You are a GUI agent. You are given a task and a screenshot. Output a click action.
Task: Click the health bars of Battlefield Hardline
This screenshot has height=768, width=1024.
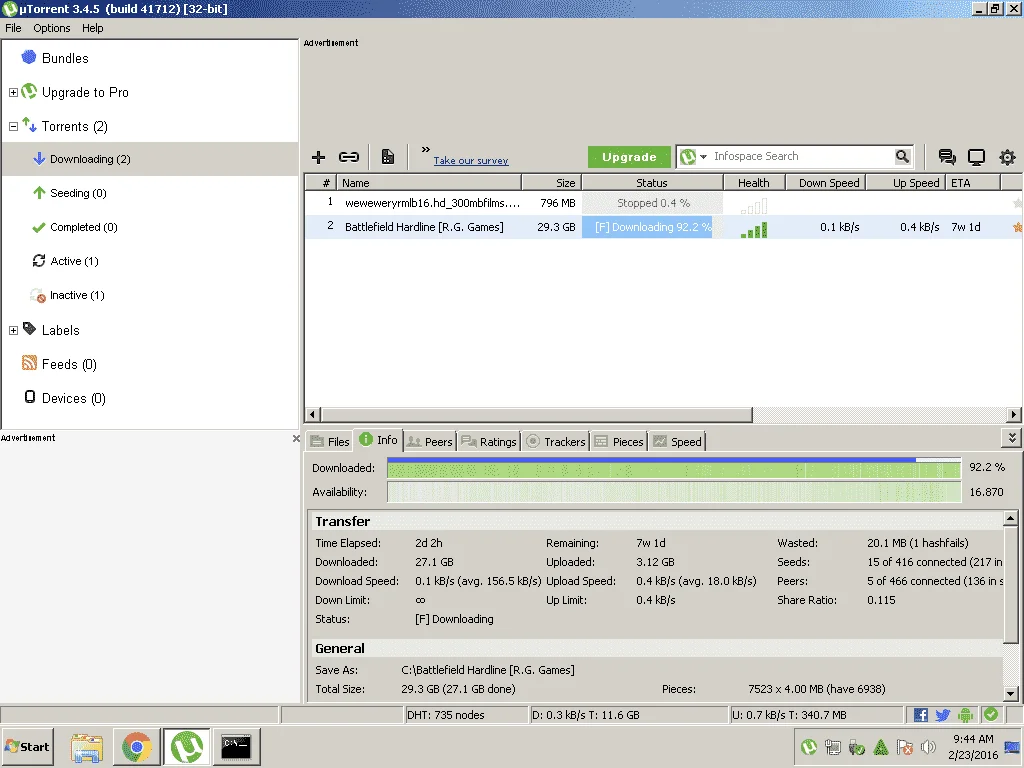coord(754,229)
